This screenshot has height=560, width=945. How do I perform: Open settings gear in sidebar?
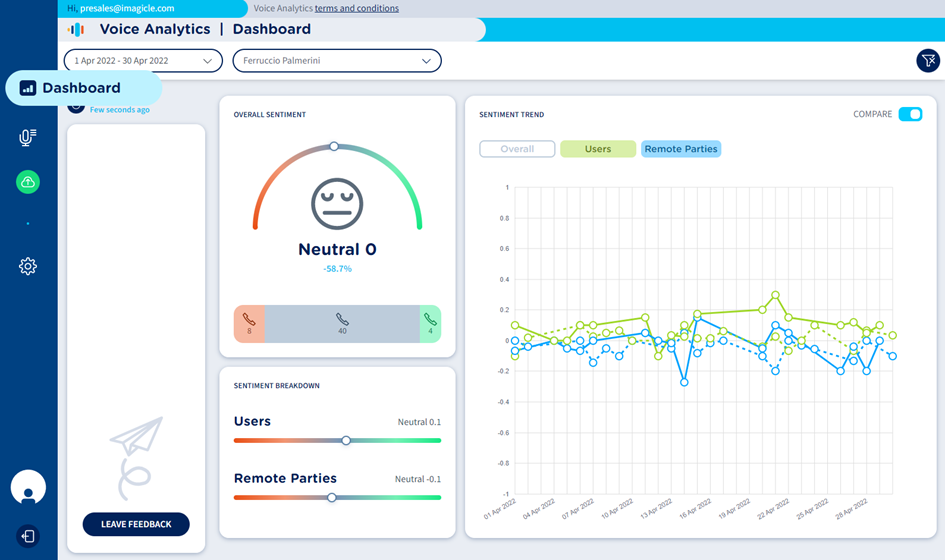point(28,266)
